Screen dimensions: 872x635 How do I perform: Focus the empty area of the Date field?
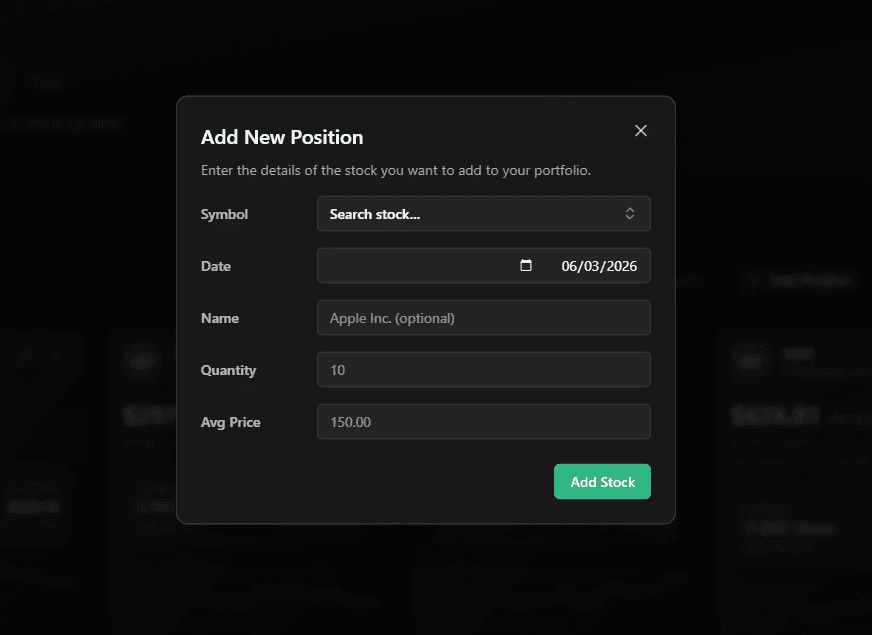coord(417,266)
